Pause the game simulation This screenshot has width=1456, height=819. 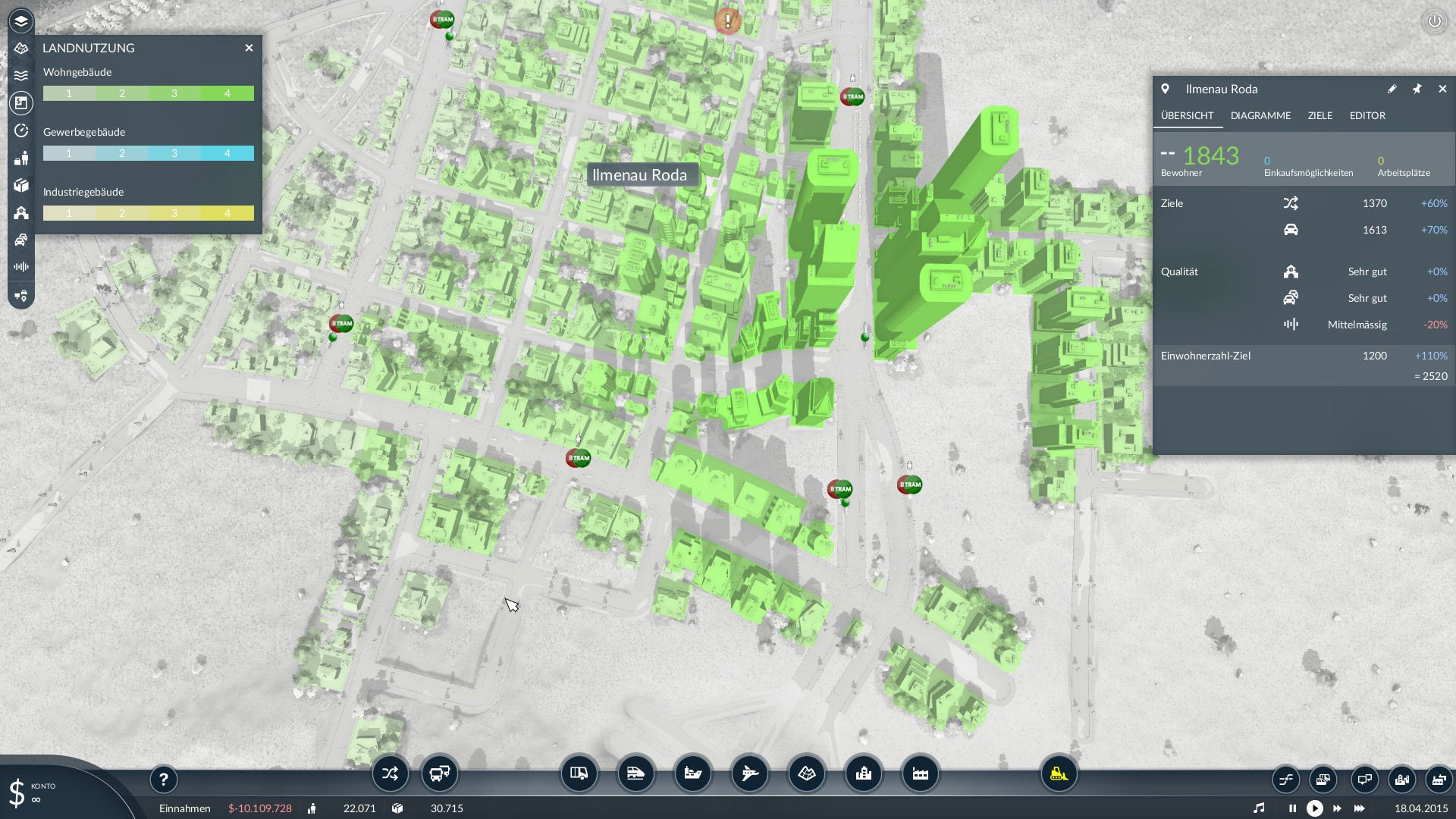coord(1292,808)
